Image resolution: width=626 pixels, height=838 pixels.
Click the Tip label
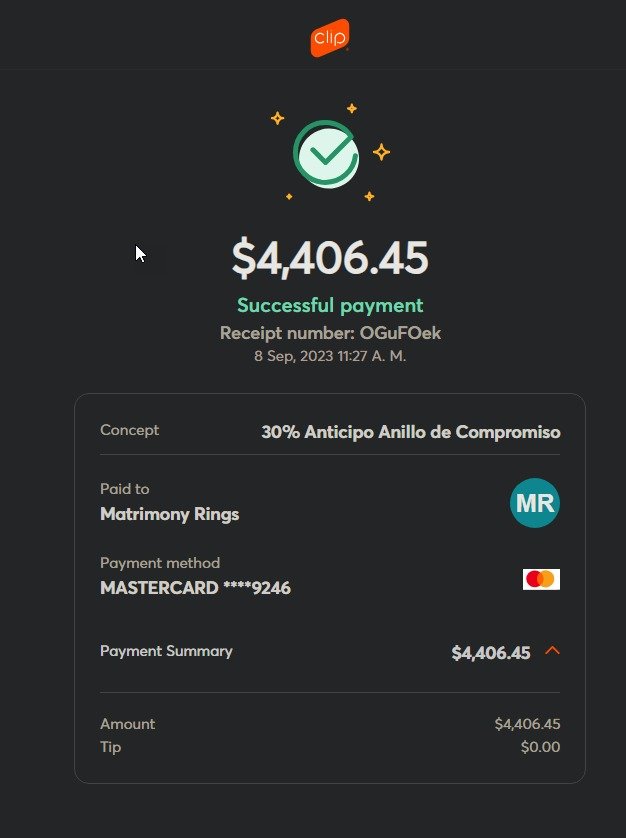tap(111, 747)
